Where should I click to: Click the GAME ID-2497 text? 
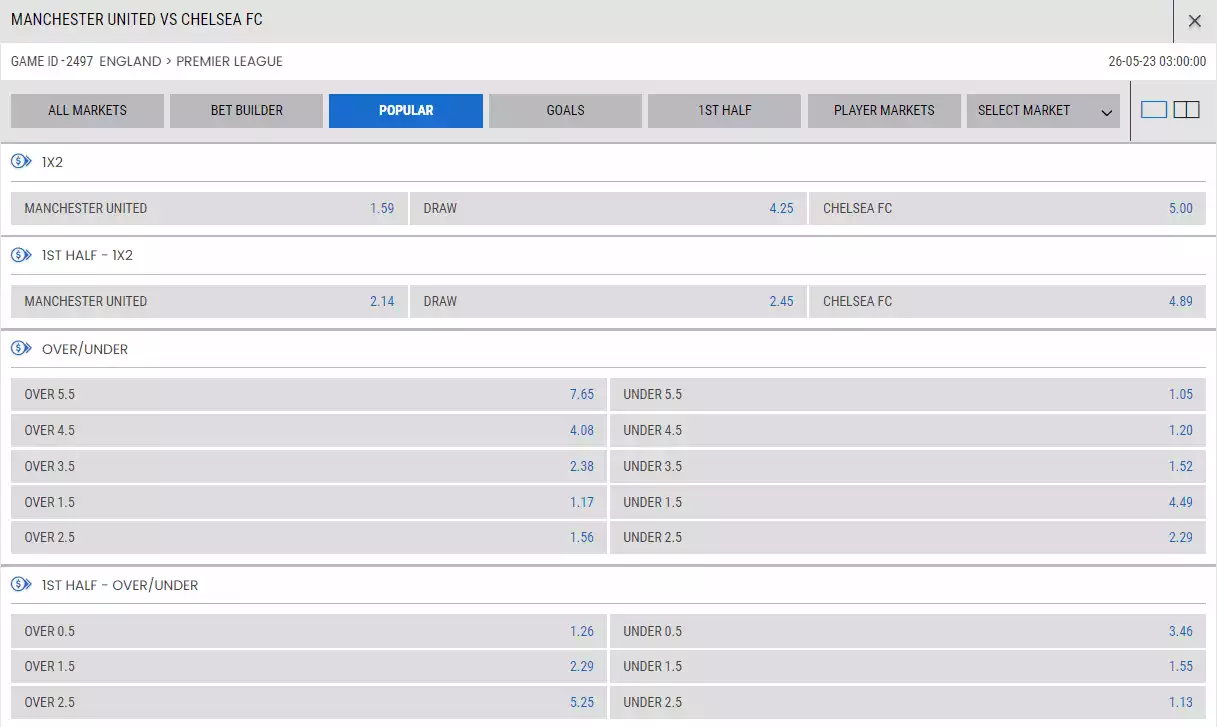coord(52,62)
